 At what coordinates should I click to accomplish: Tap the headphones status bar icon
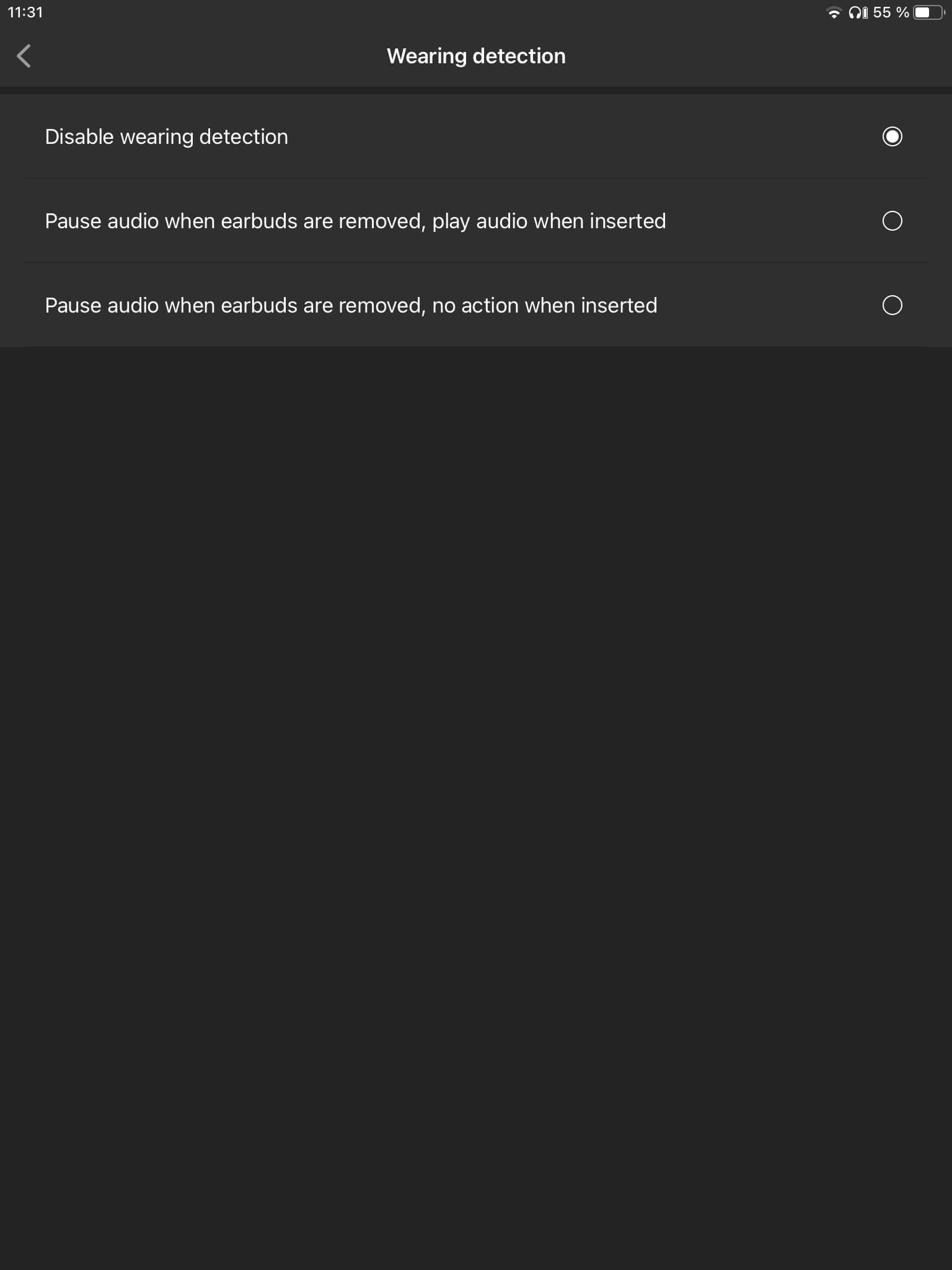tap(855, 13)
